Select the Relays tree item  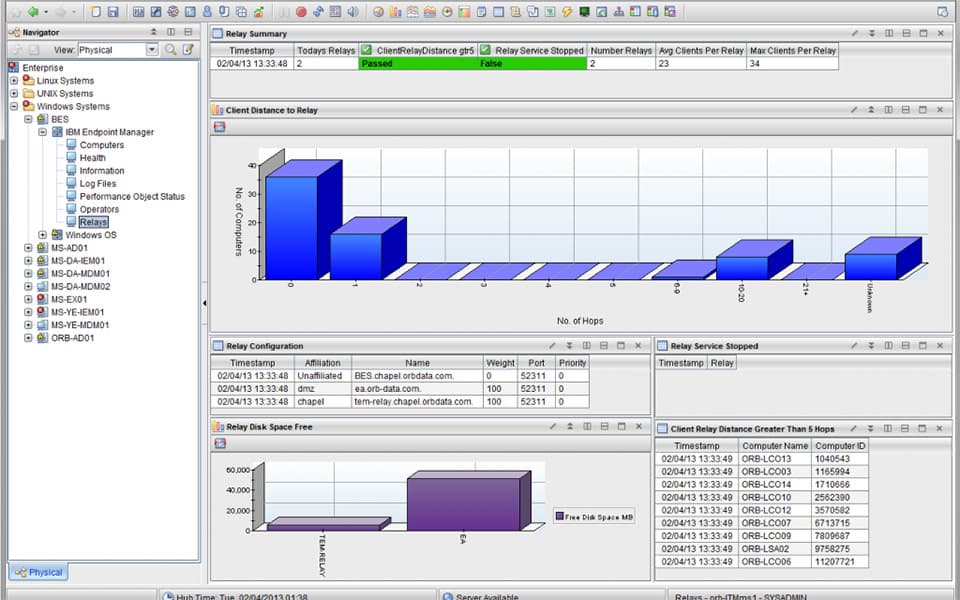point(94,222)
